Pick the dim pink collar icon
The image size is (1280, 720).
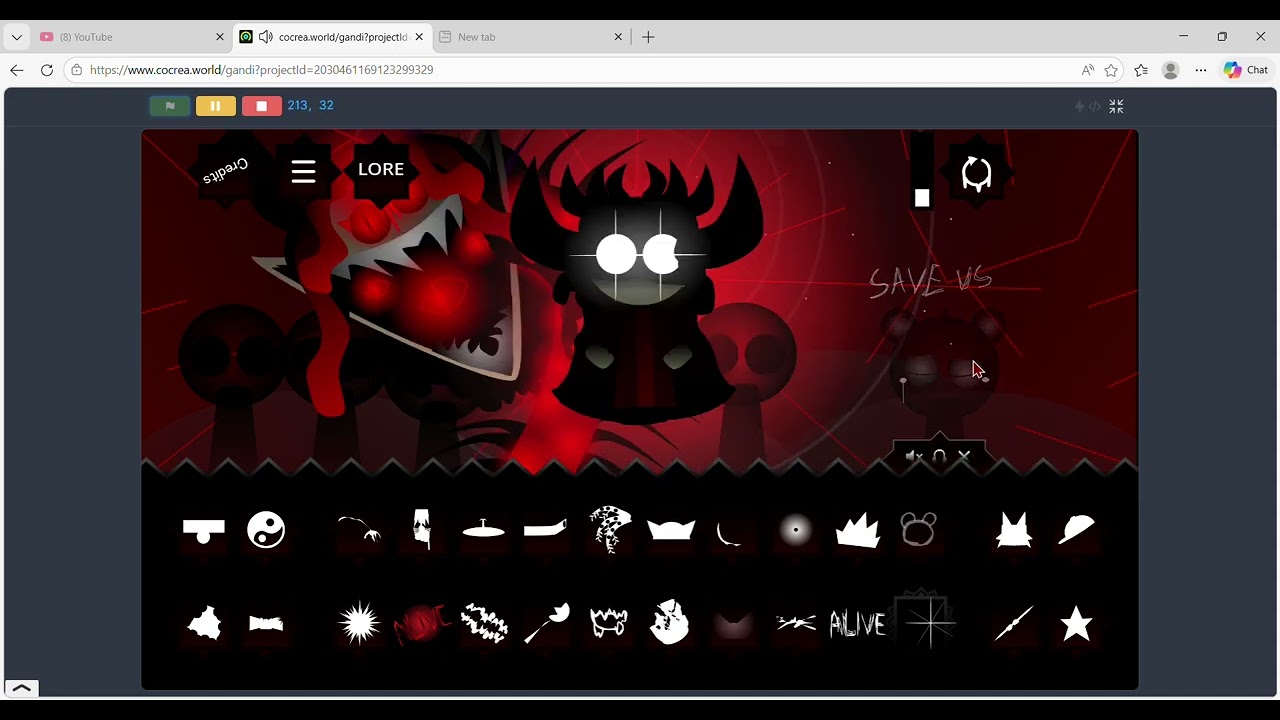[733, 626]
